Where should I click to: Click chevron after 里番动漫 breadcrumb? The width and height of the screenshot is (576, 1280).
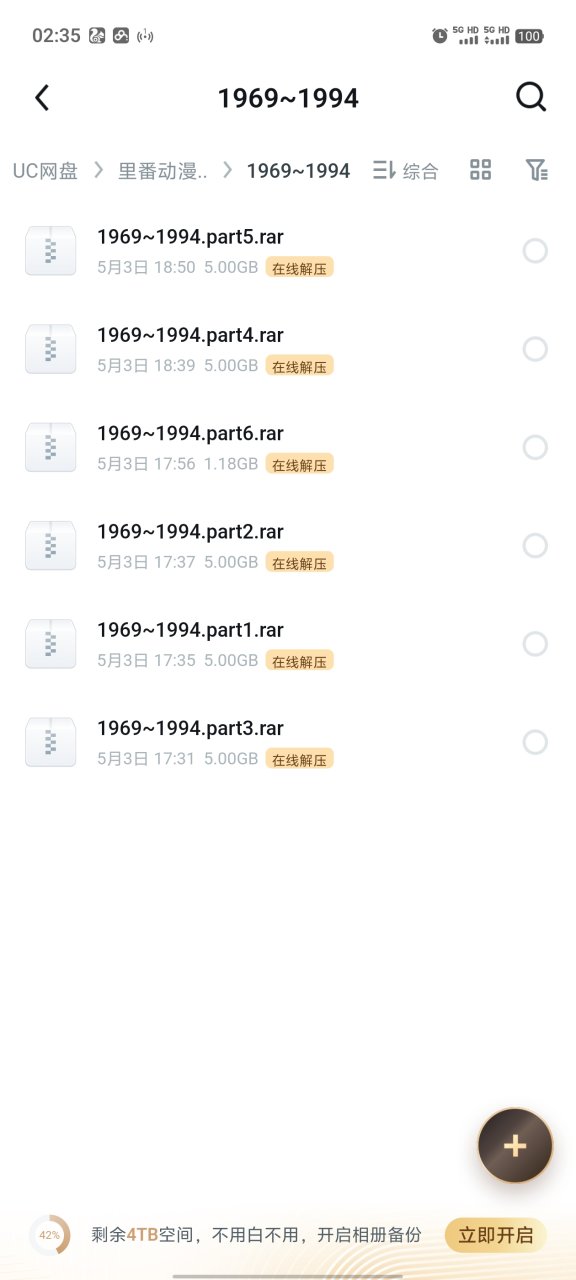click(x=227, y=170)
